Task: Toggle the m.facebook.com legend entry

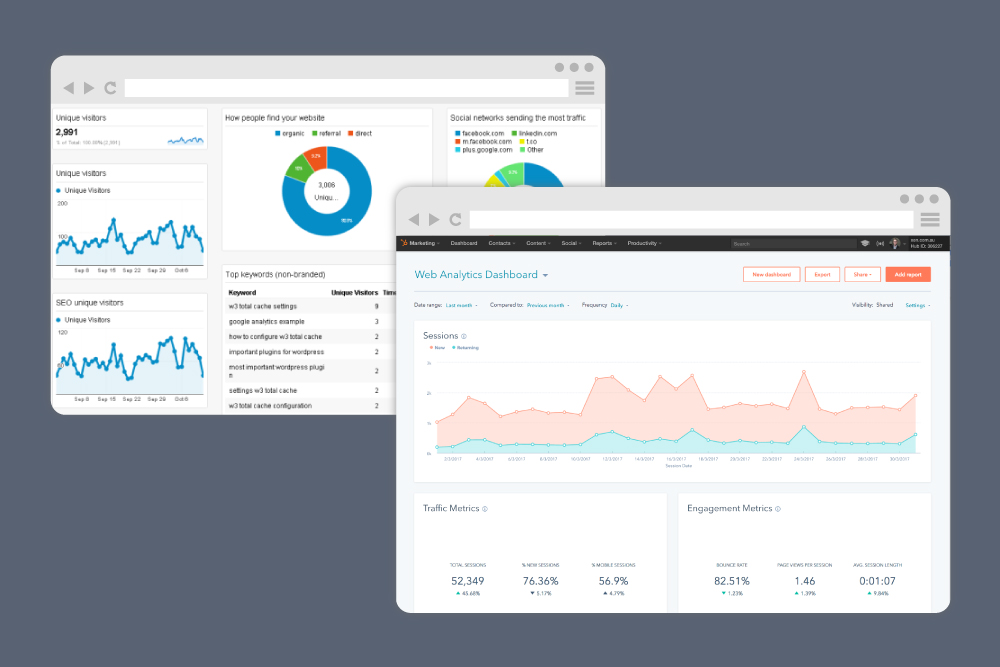Action: 483,142
